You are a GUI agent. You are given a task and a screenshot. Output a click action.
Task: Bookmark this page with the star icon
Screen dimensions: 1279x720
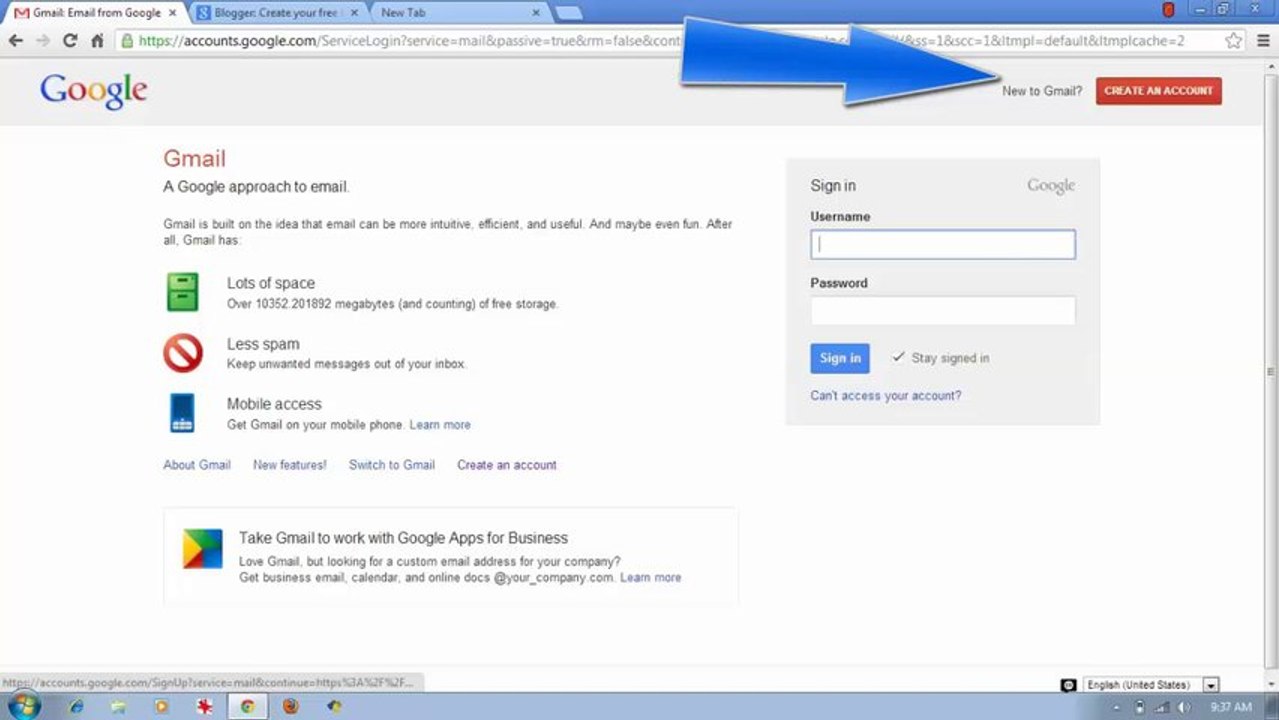point(1234,41)
